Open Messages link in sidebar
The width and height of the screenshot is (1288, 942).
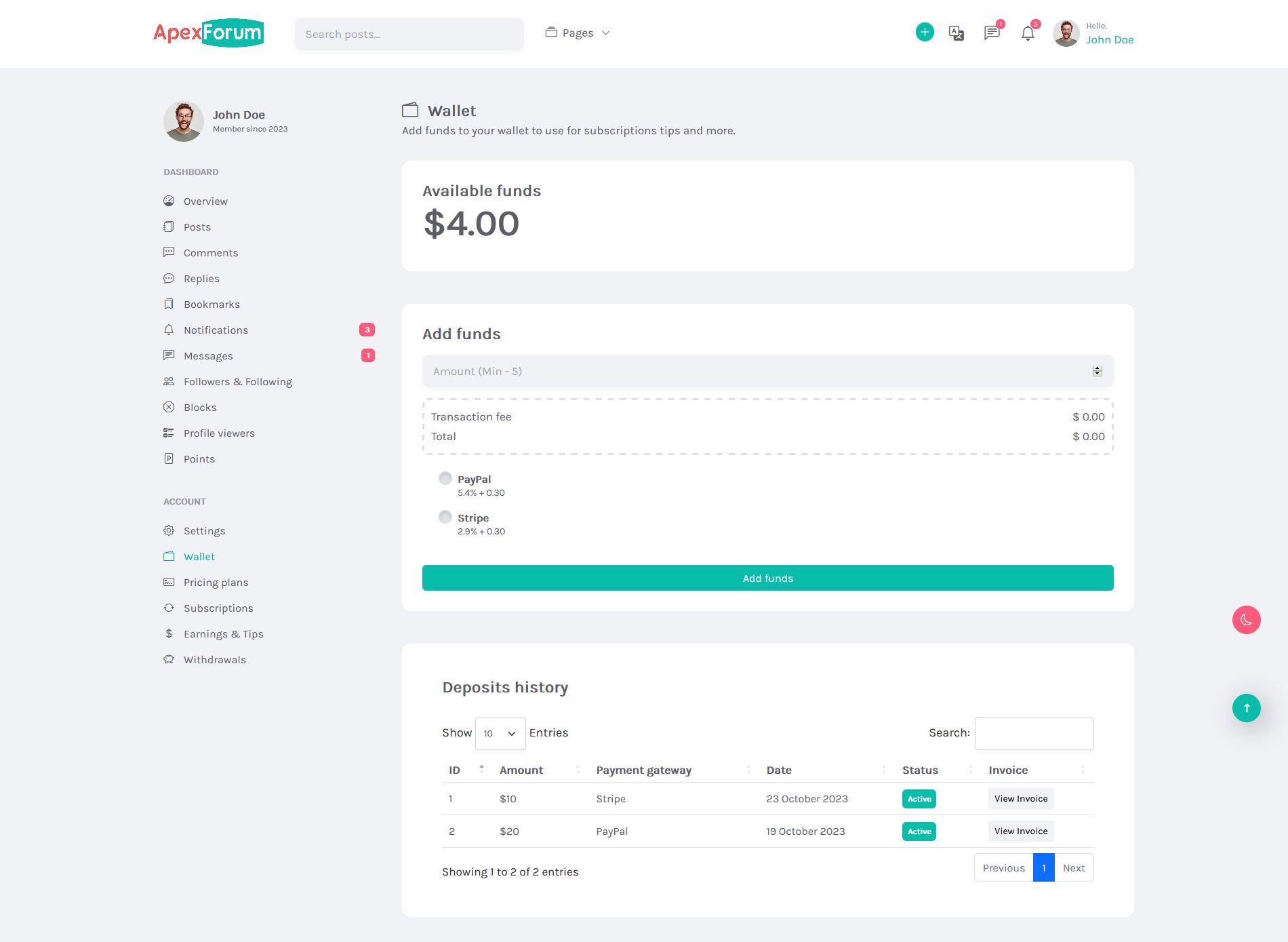click(208, 356)
